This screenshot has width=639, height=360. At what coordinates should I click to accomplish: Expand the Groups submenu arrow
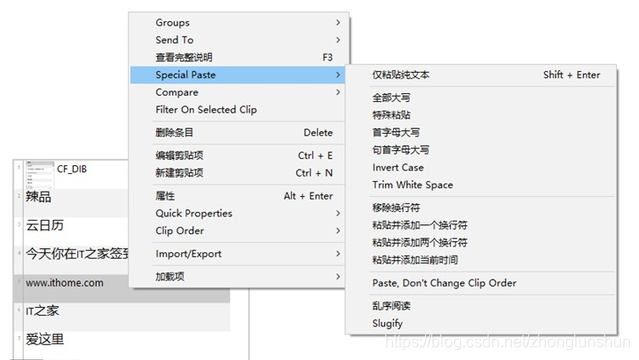(x=338, y=22)
